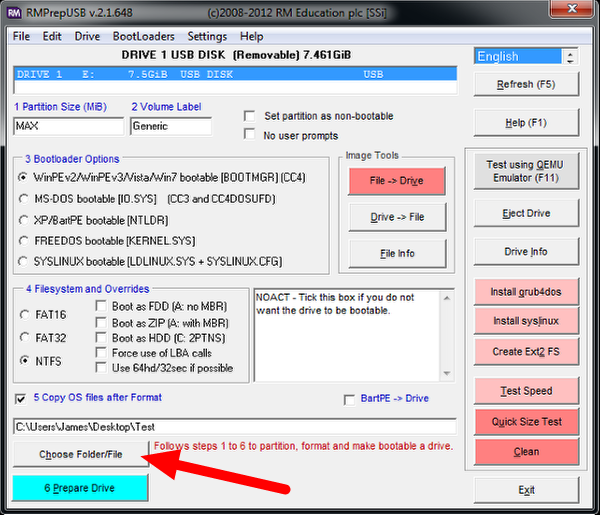
Task: Tick the No user prompts checkbox
Action: coord(251,134)
